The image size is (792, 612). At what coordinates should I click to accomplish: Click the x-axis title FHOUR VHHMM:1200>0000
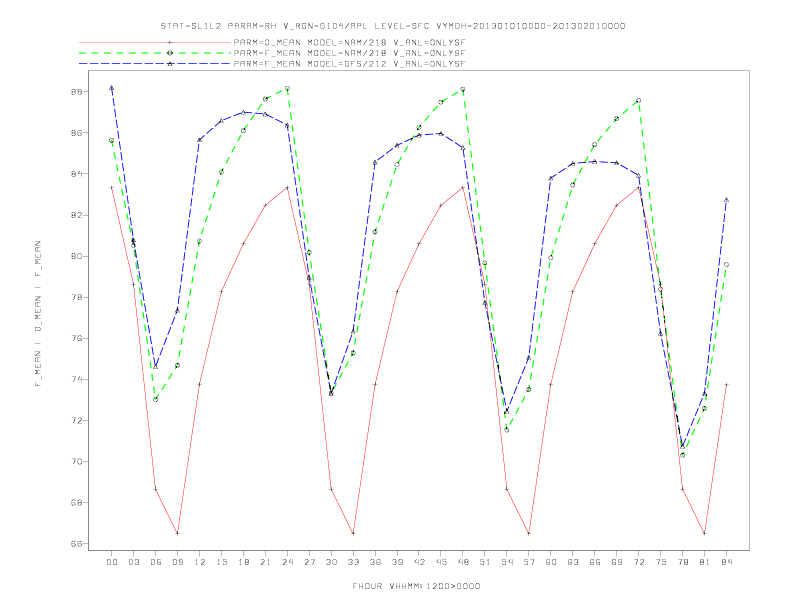coord(416,586)
